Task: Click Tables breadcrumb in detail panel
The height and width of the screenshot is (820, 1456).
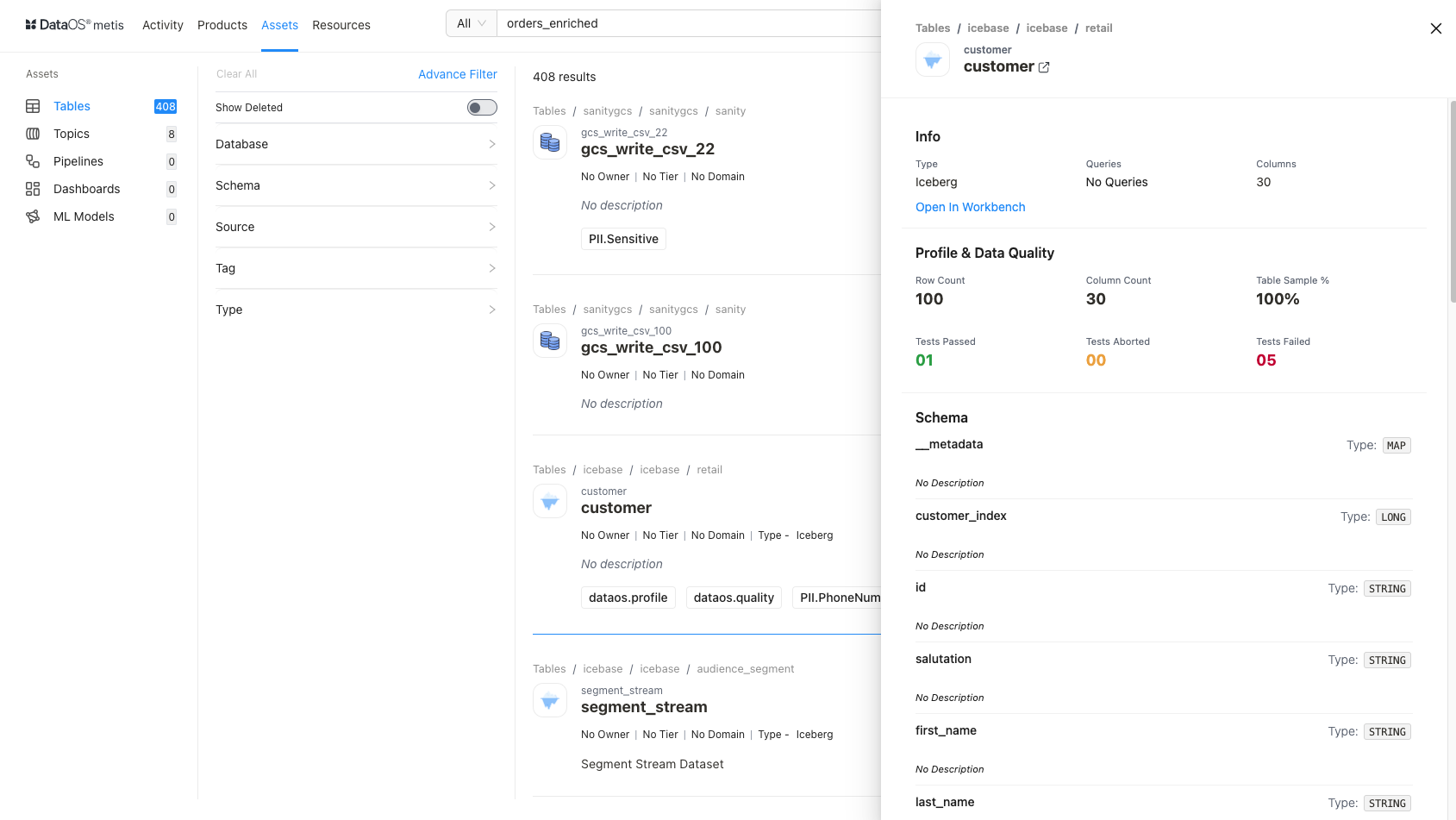Action: pos(933,28)
